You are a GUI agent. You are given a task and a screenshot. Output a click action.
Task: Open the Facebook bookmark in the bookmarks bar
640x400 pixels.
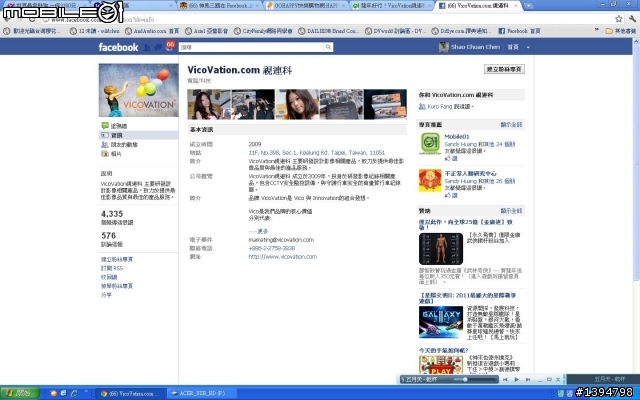520,31
